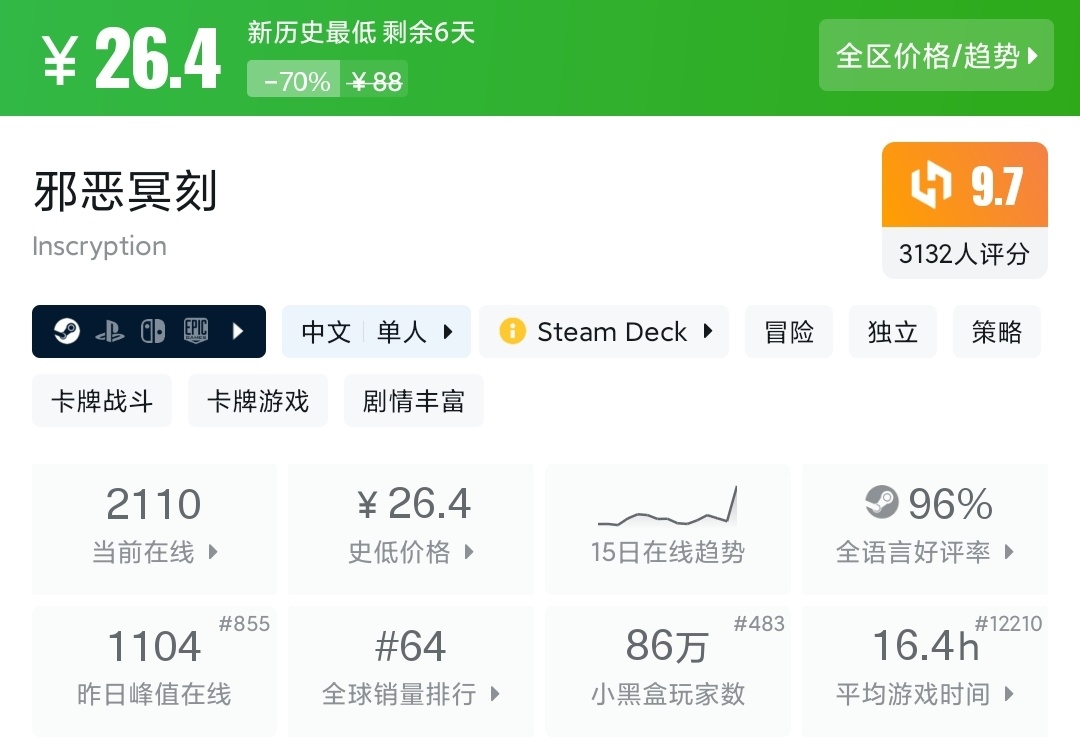Open the 剧情丰富 tag
The image size is (1080, 741).
414,401
